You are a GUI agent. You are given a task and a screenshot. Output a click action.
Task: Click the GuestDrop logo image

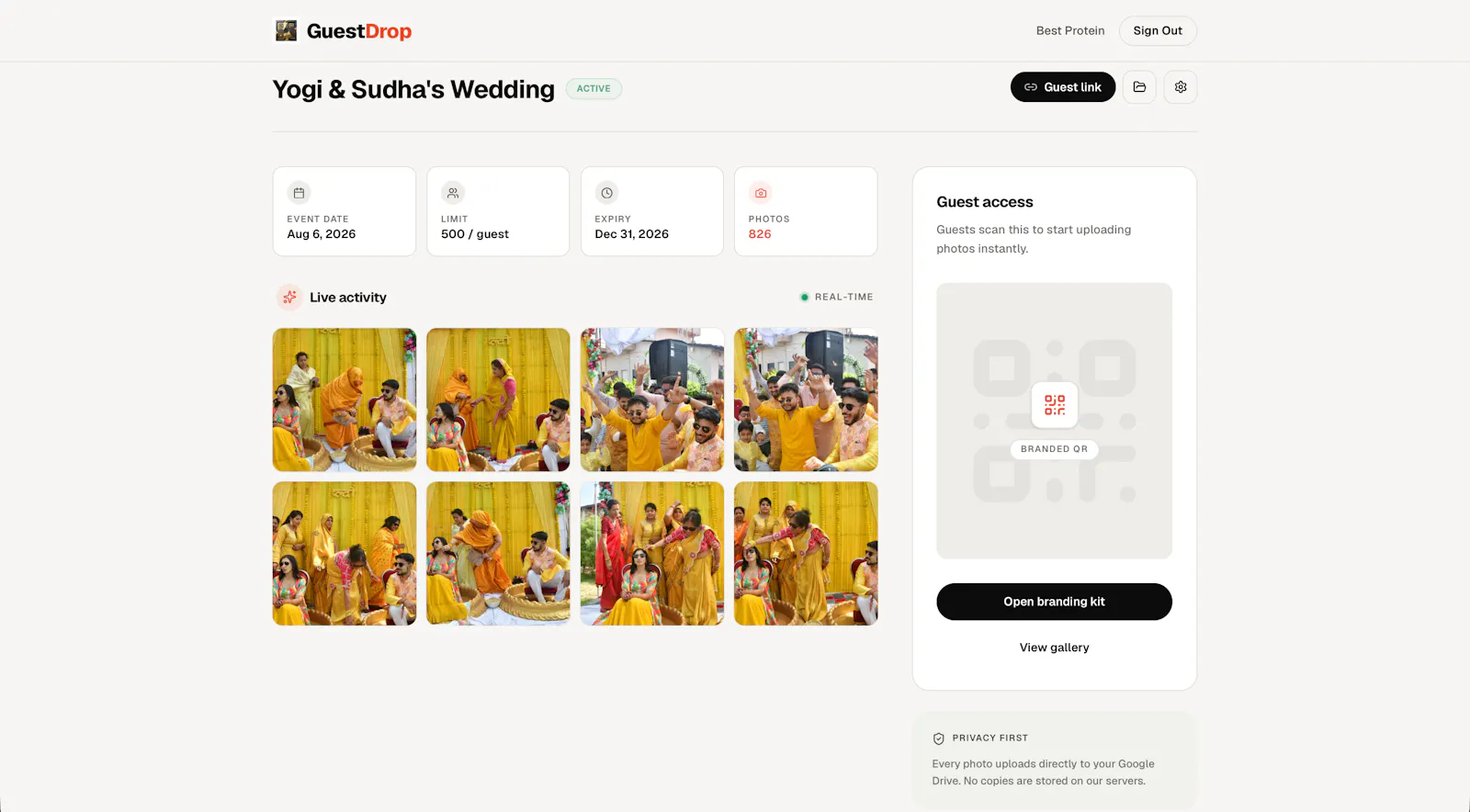tap(287, 30)
